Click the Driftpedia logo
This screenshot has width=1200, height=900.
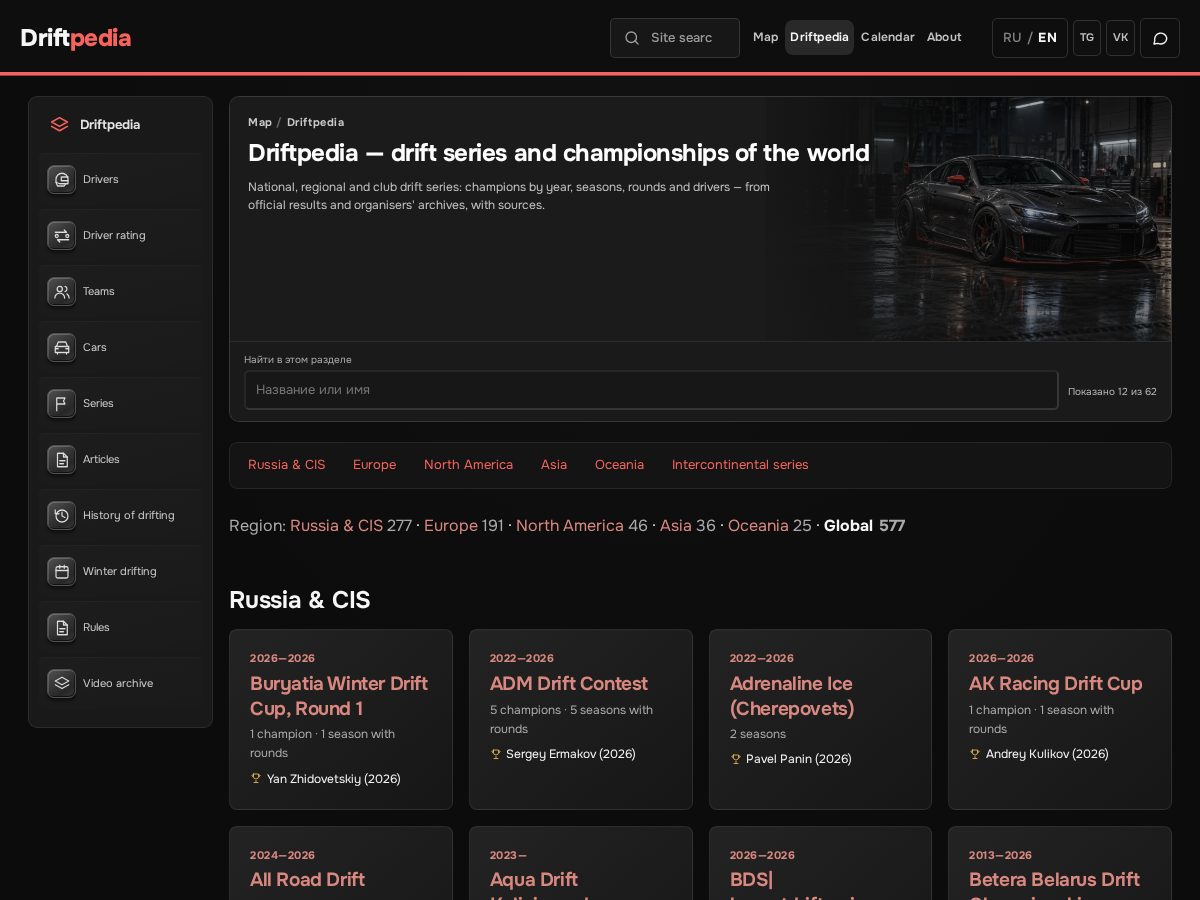tap(76, 38)
